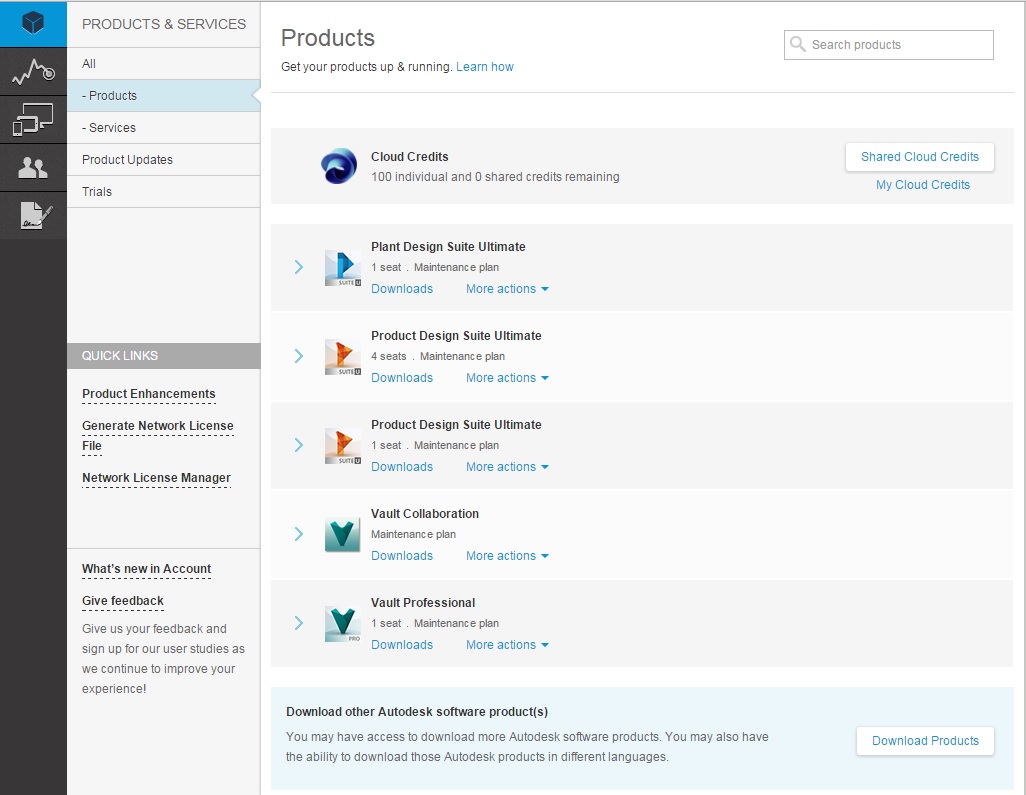Image resolution: width=1026 pixels, height=795 pixels.
Task: Click the Vault Professional product icon
Action: pyautogui.click(x=342, y=624)
